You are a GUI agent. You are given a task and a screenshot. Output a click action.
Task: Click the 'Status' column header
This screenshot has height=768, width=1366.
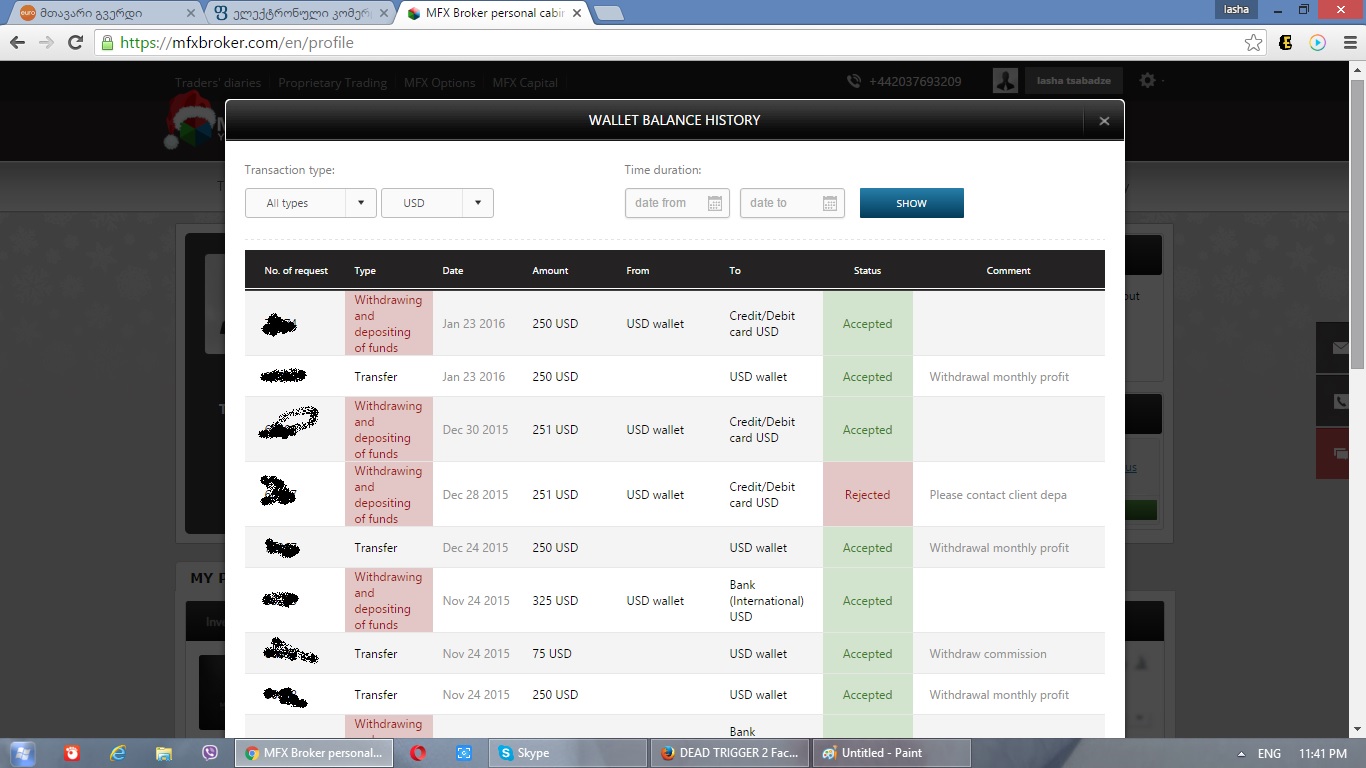tap(867, 271)
